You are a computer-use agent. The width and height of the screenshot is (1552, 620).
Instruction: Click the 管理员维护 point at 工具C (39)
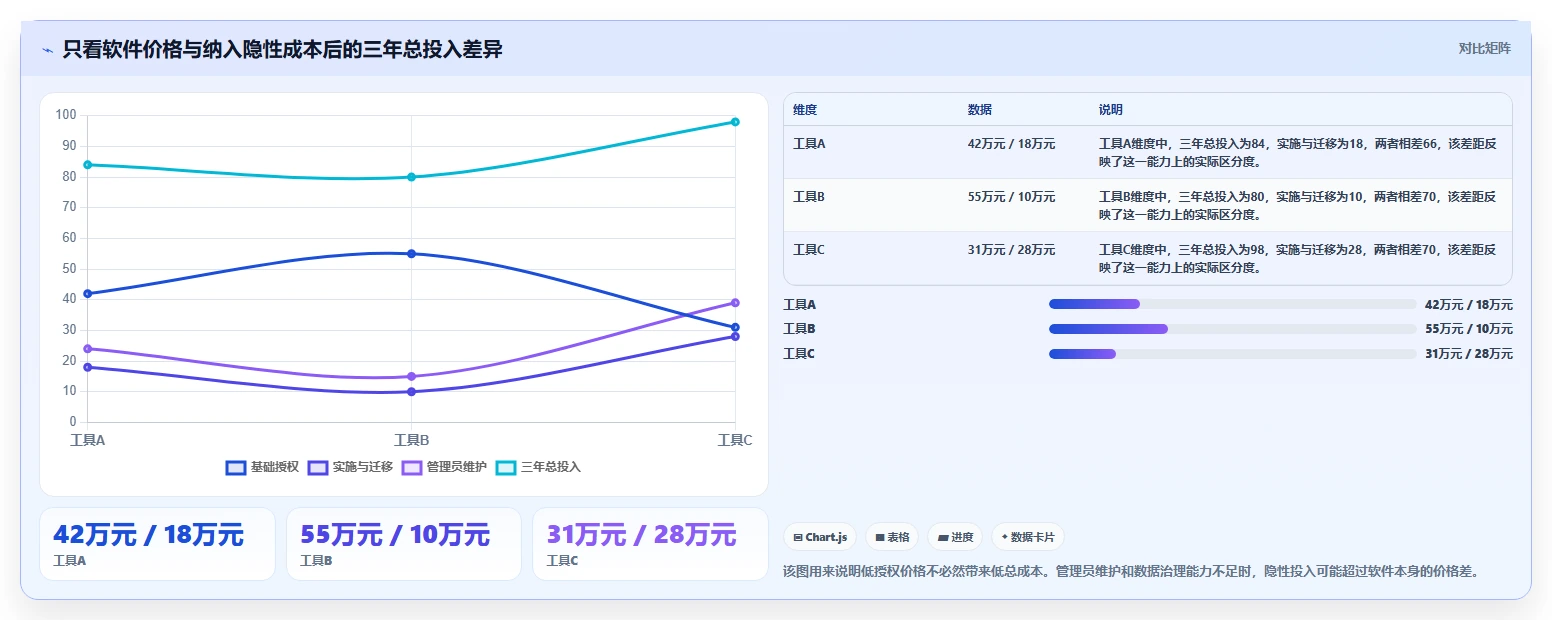(735, 302)
